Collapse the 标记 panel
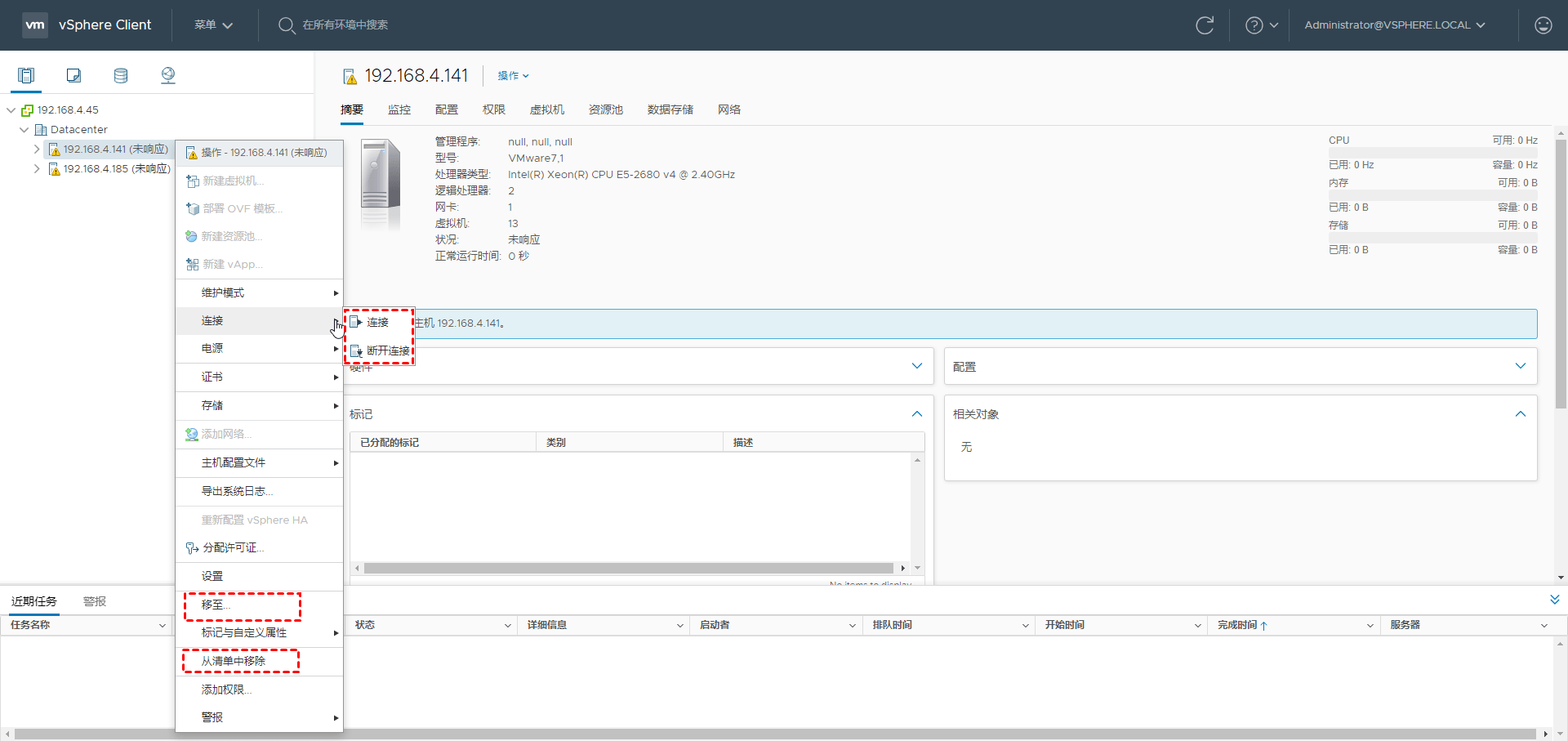 tap(917, 414)
